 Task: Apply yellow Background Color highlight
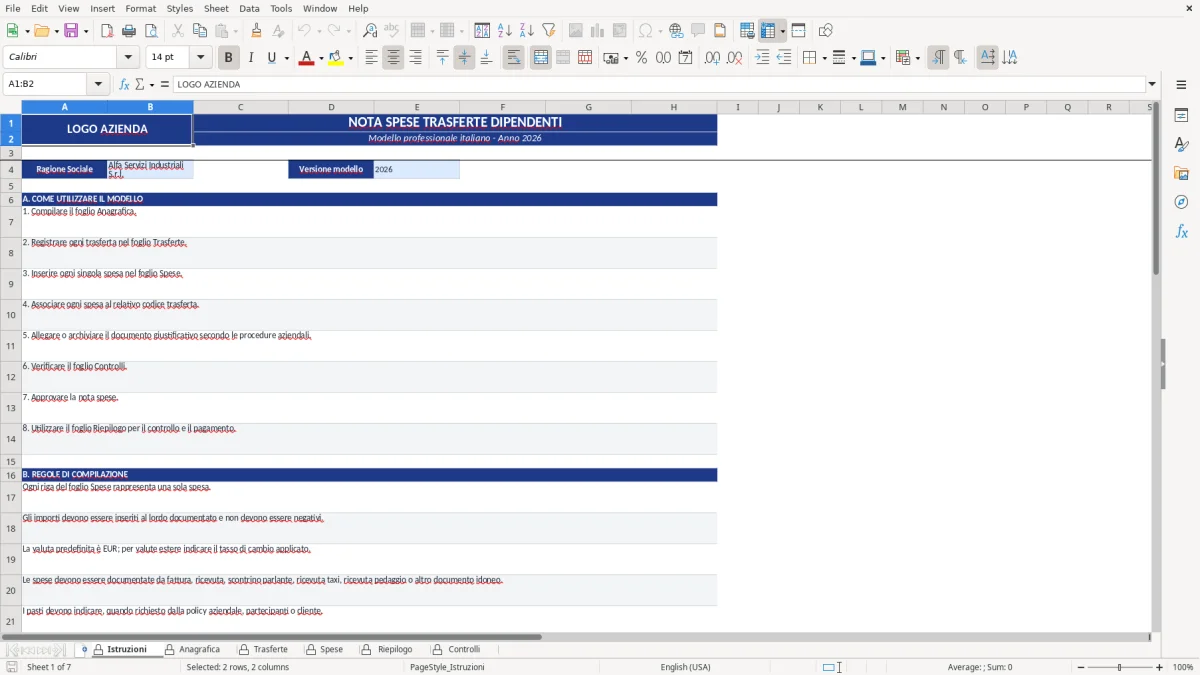coord(335,58)
